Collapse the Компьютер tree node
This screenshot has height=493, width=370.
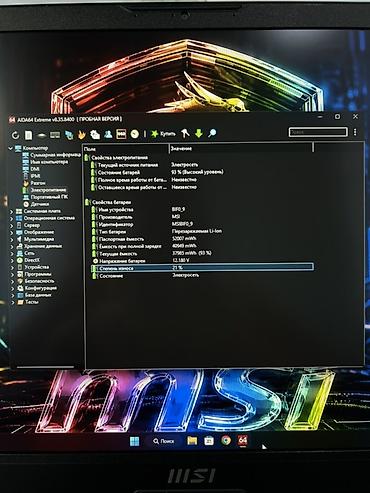click(11, 148)
